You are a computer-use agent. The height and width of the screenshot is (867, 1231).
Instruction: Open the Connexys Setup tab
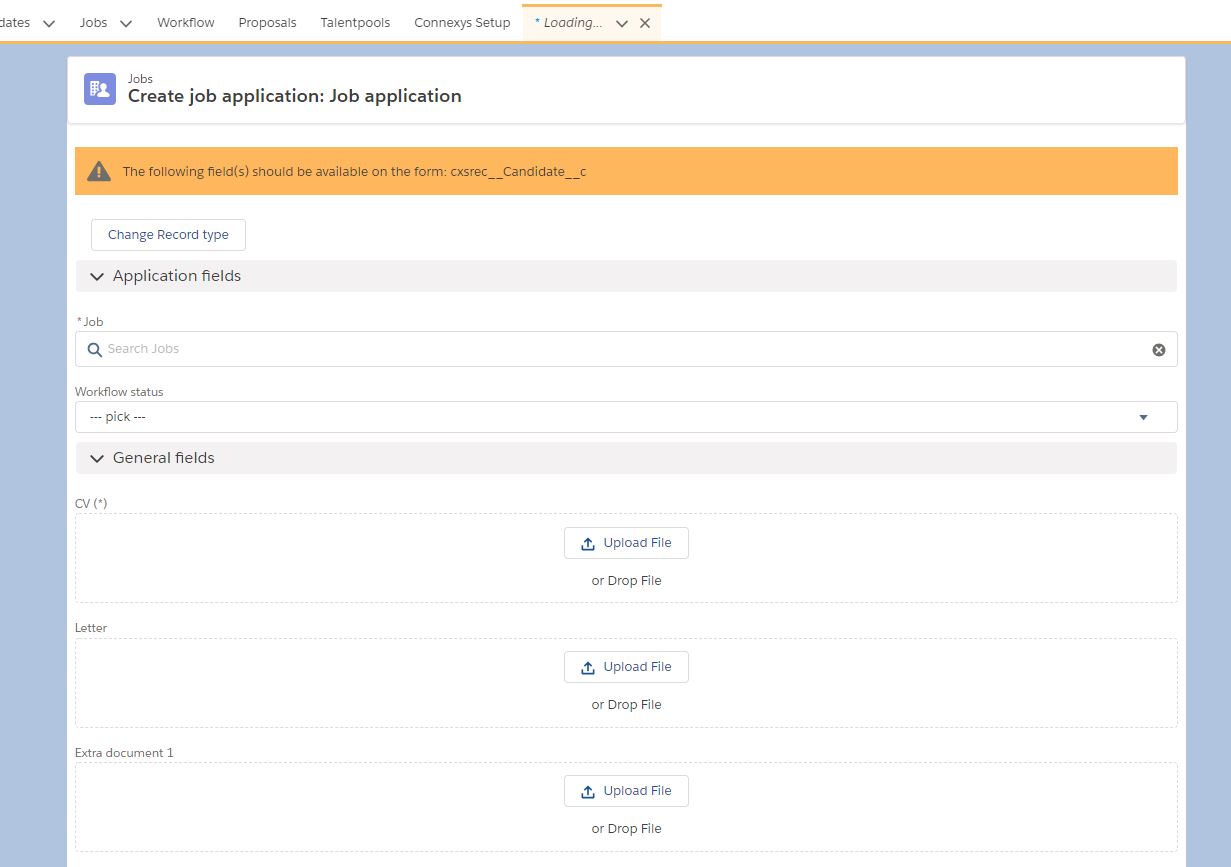click(x=462, y=22)
